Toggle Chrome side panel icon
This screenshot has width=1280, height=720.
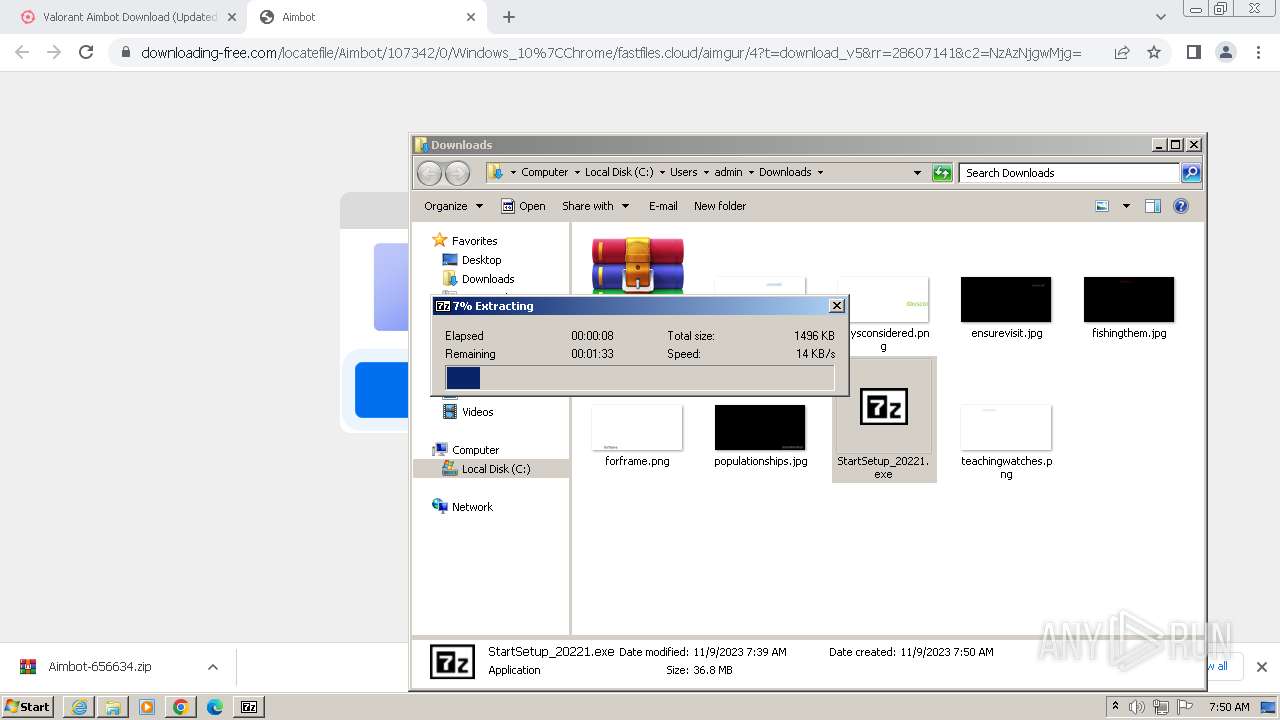pos(1193,52)
